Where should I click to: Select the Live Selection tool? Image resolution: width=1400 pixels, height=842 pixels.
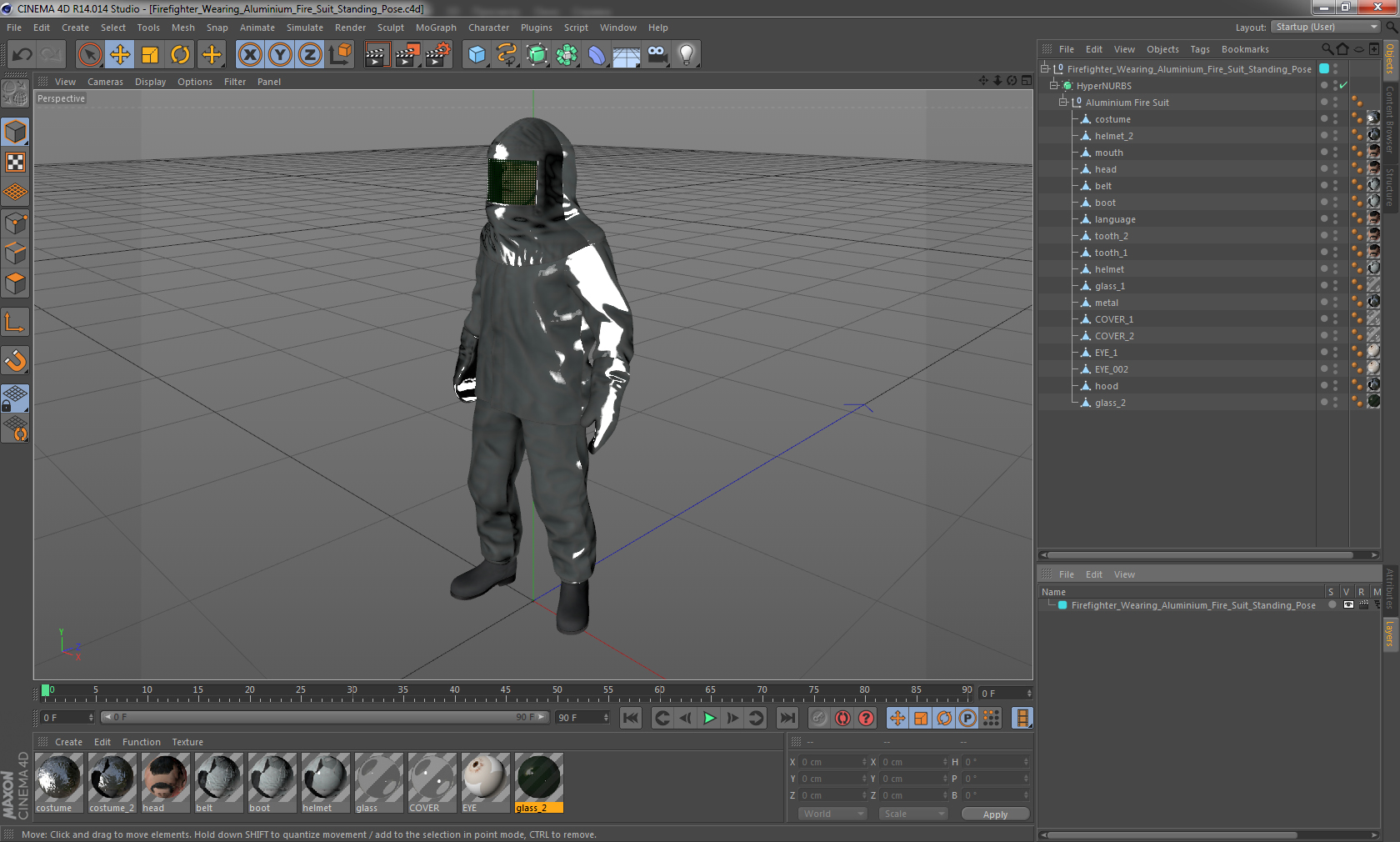(89, 55)
